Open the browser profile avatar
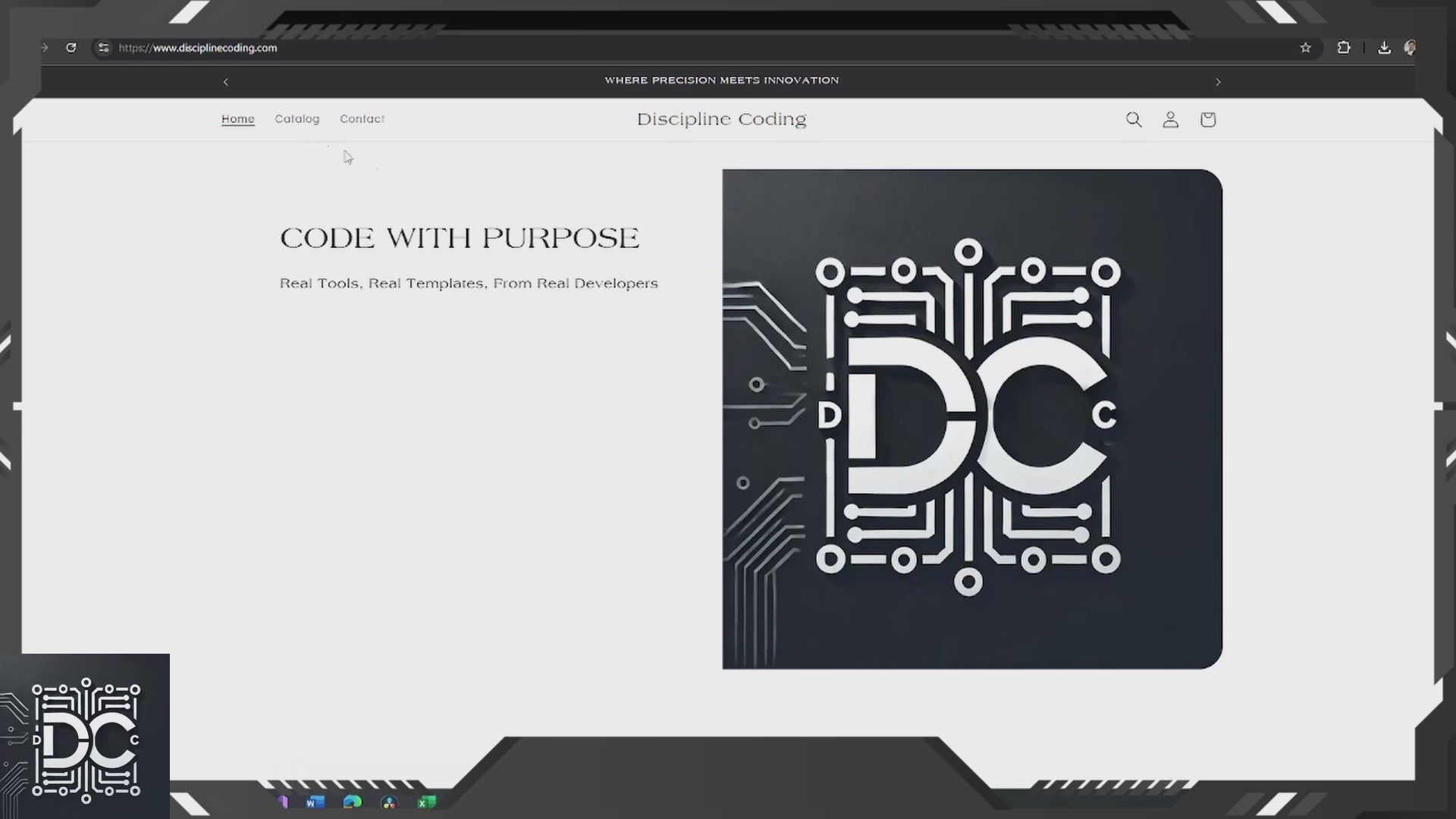 tap(1410, 48)
